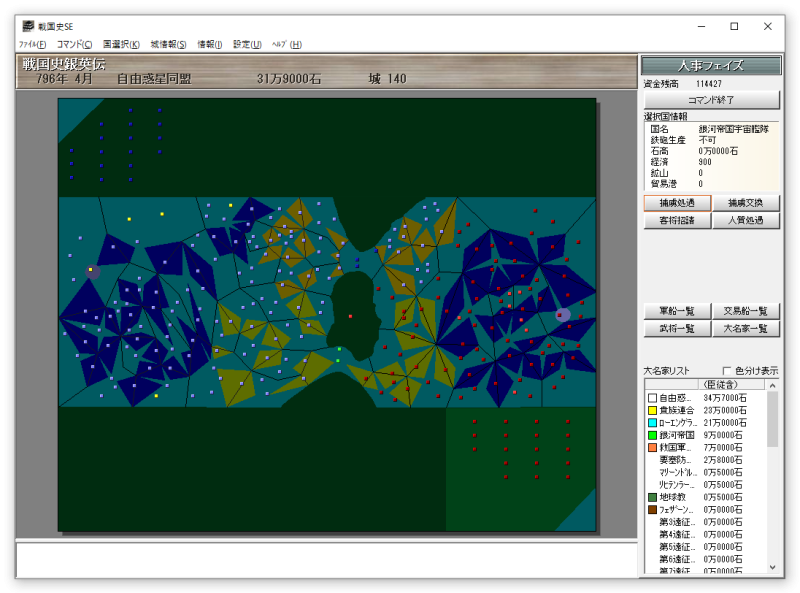The width and height of the screenshot is (800, 593).
Task: Click the 大名家リスト scrollbar thumb
Action: tap(772, 419)
